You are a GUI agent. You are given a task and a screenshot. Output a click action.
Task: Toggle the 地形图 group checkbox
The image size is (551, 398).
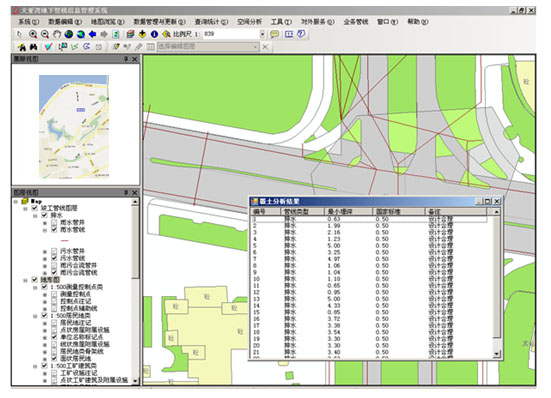pyautogui.click(x=35, y=280)
